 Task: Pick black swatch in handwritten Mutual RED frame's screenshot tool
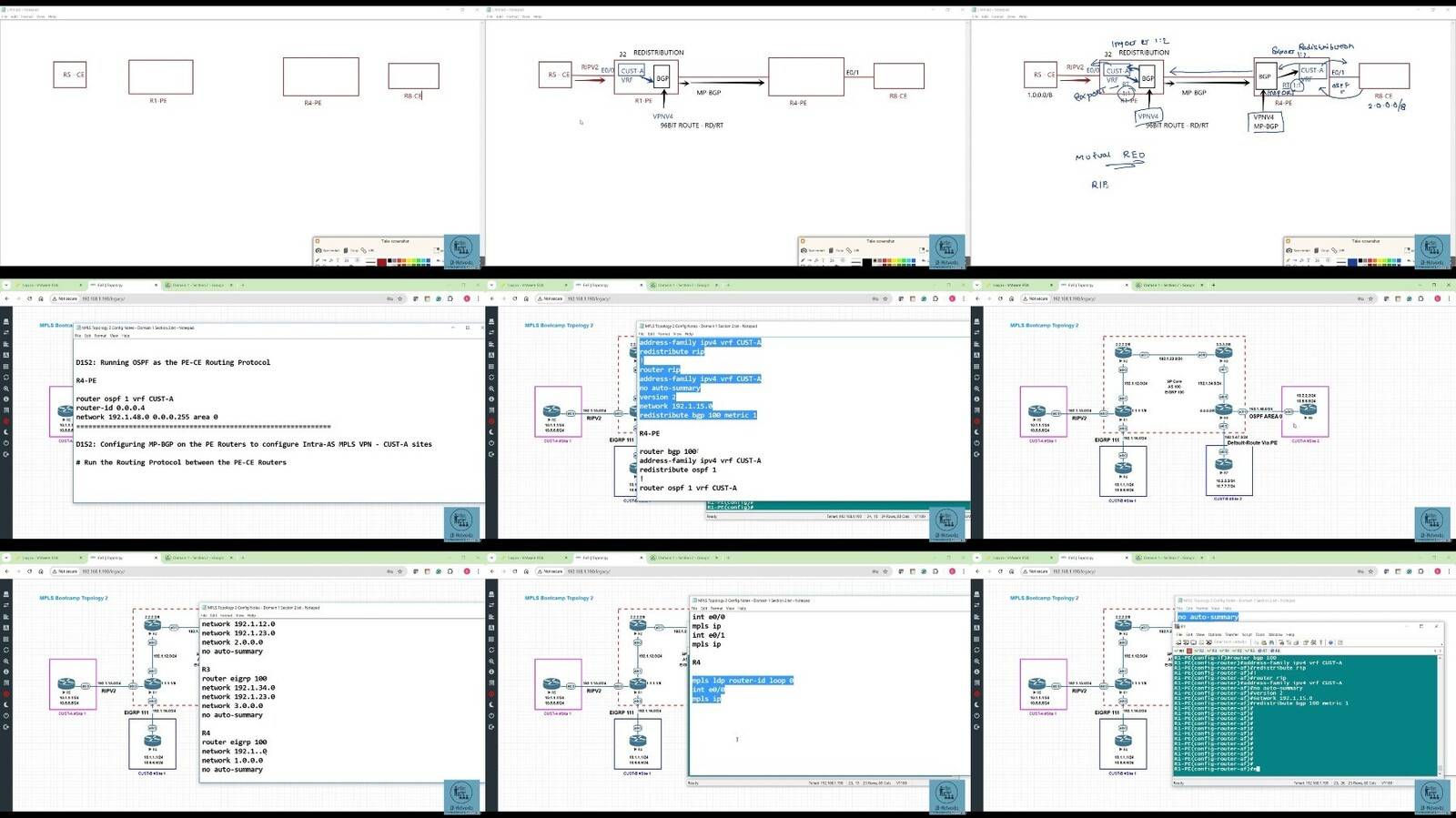pos(1360,260)
